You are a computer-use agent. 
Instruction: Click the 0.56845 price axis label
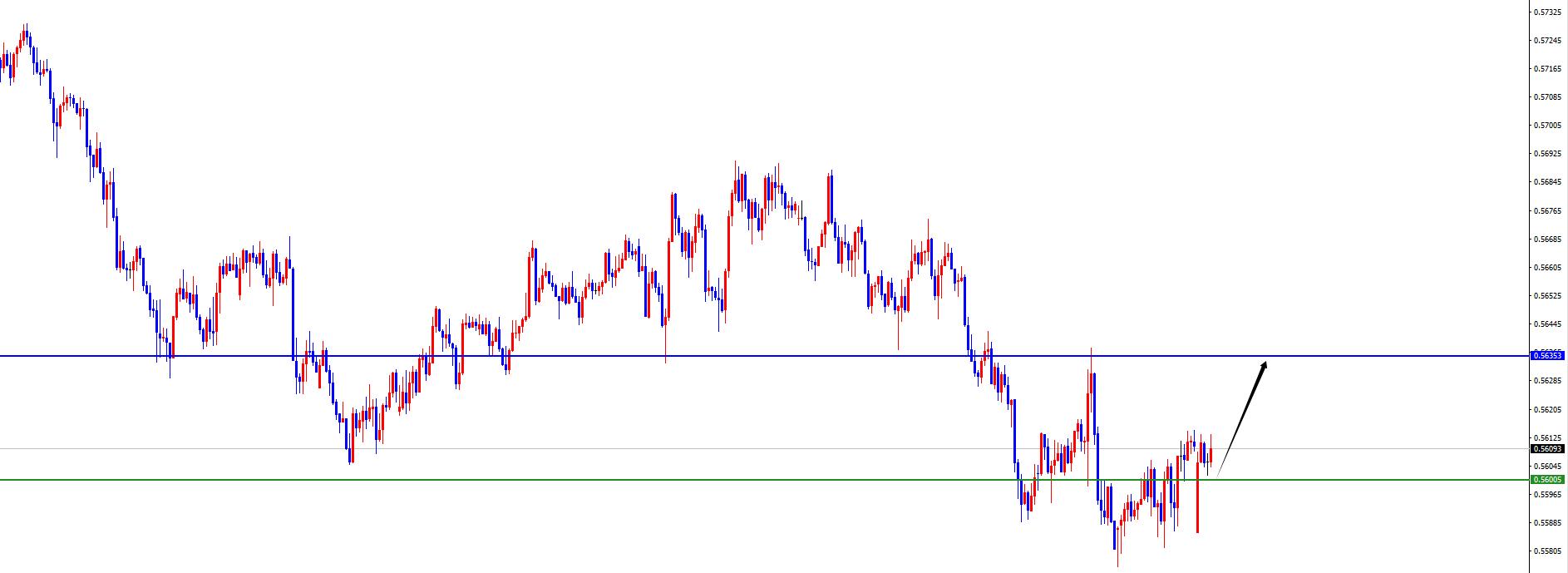click(1547, 182)
